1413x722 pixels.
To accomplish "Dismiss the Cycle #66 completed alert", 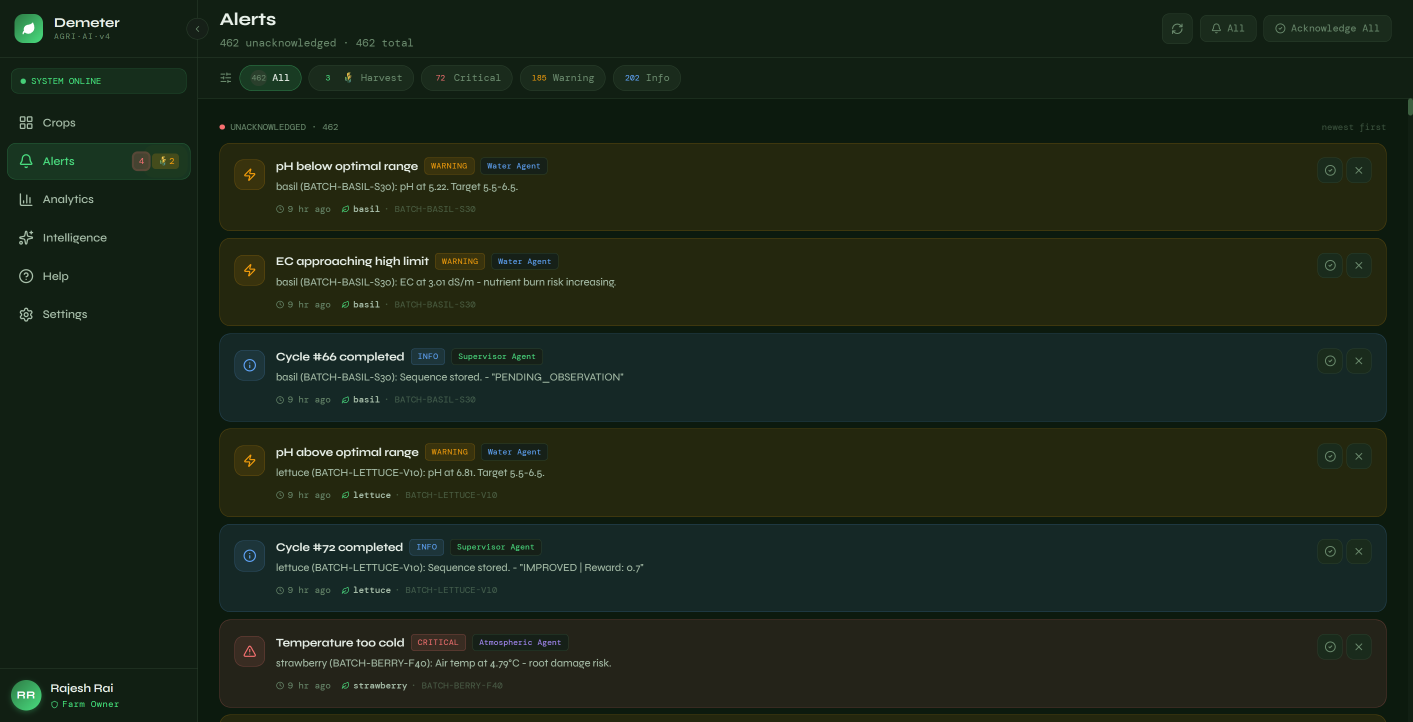I will tap(1358, 361).
